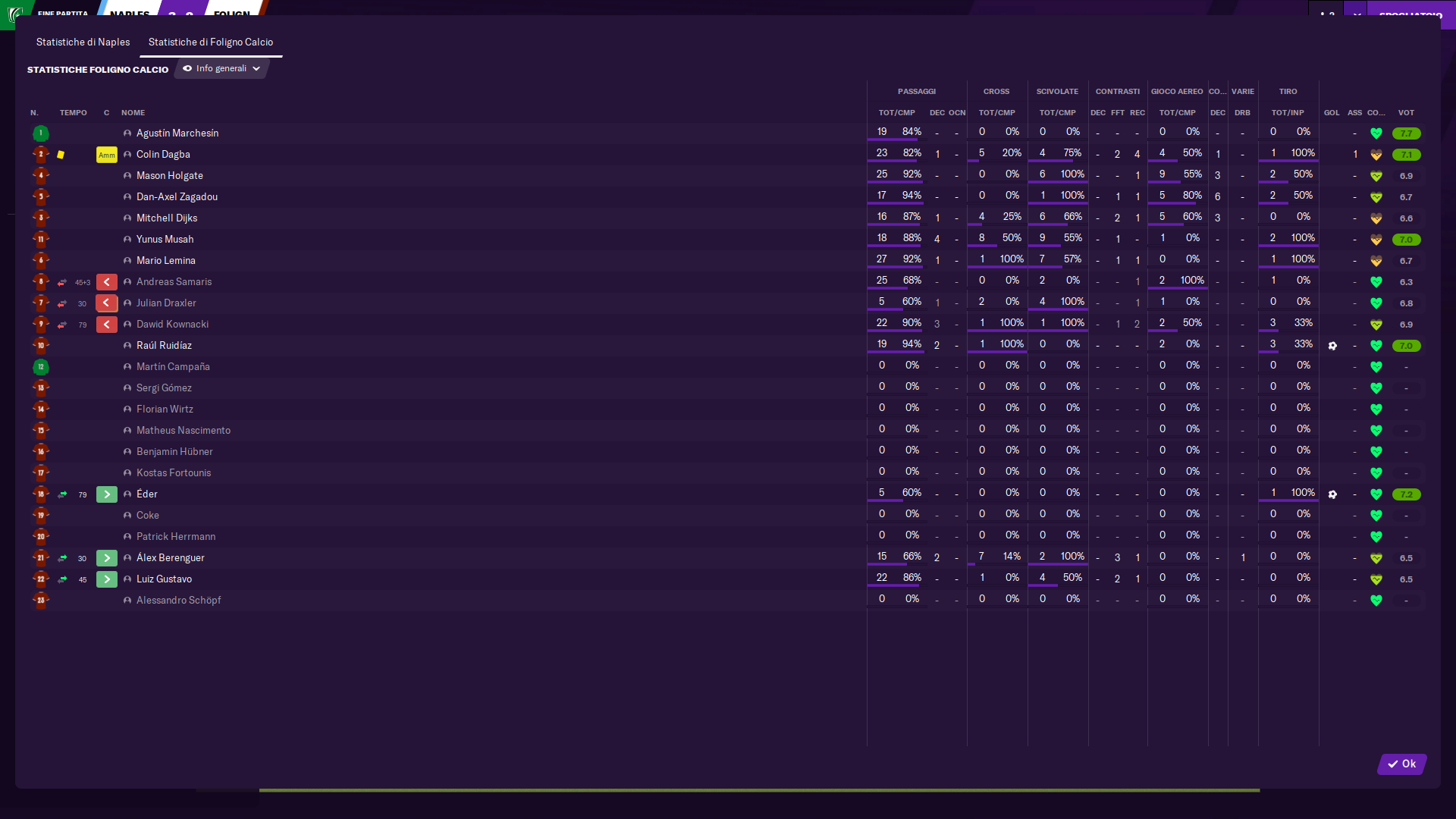The width and height of the screenshot is (1456, 819).
Task: Click goalkeeper shirt number 12 icon
Action: 41,367
